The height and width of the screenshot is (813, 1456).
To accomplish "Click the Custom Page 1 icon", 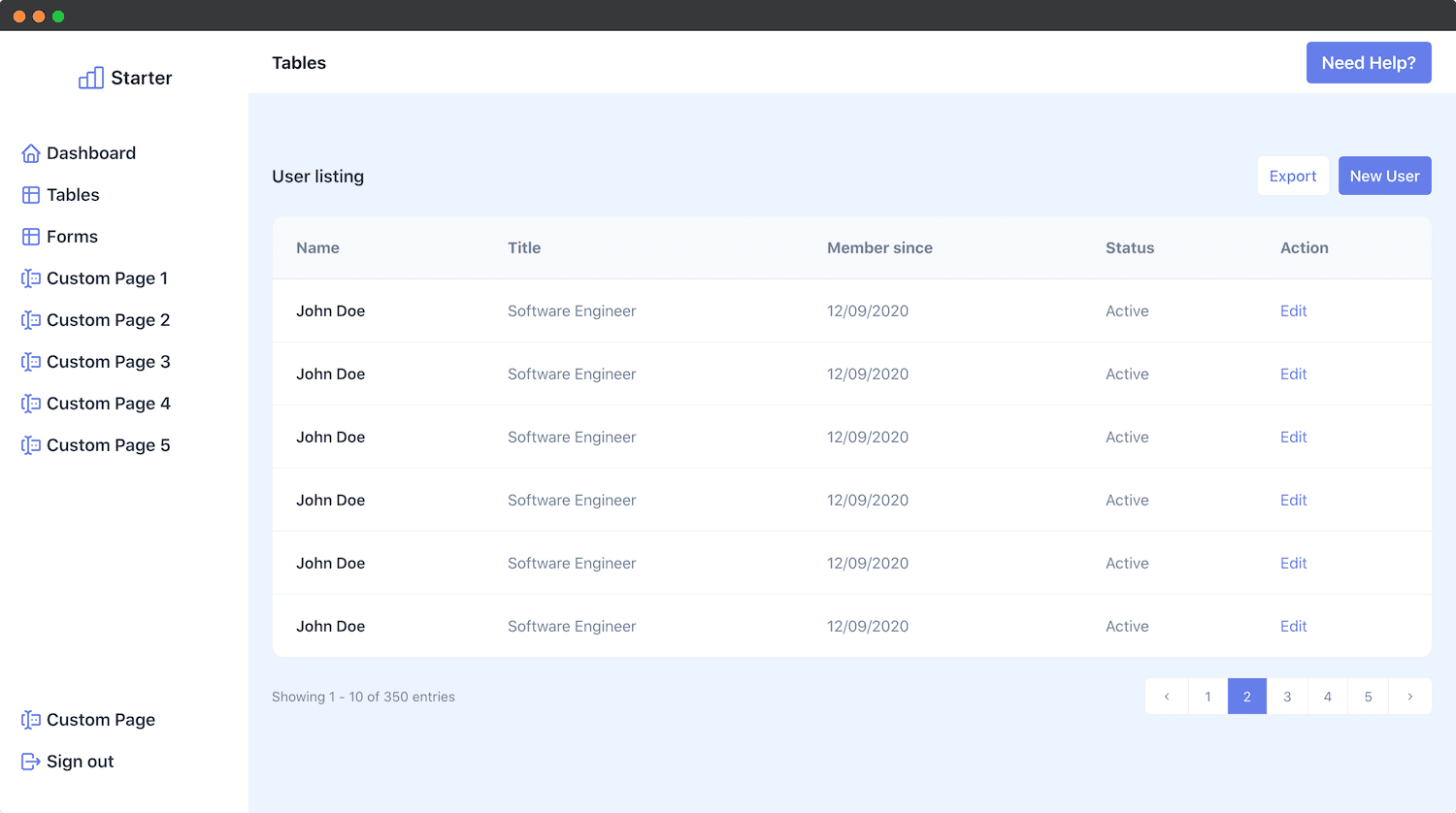I will 30,278.
